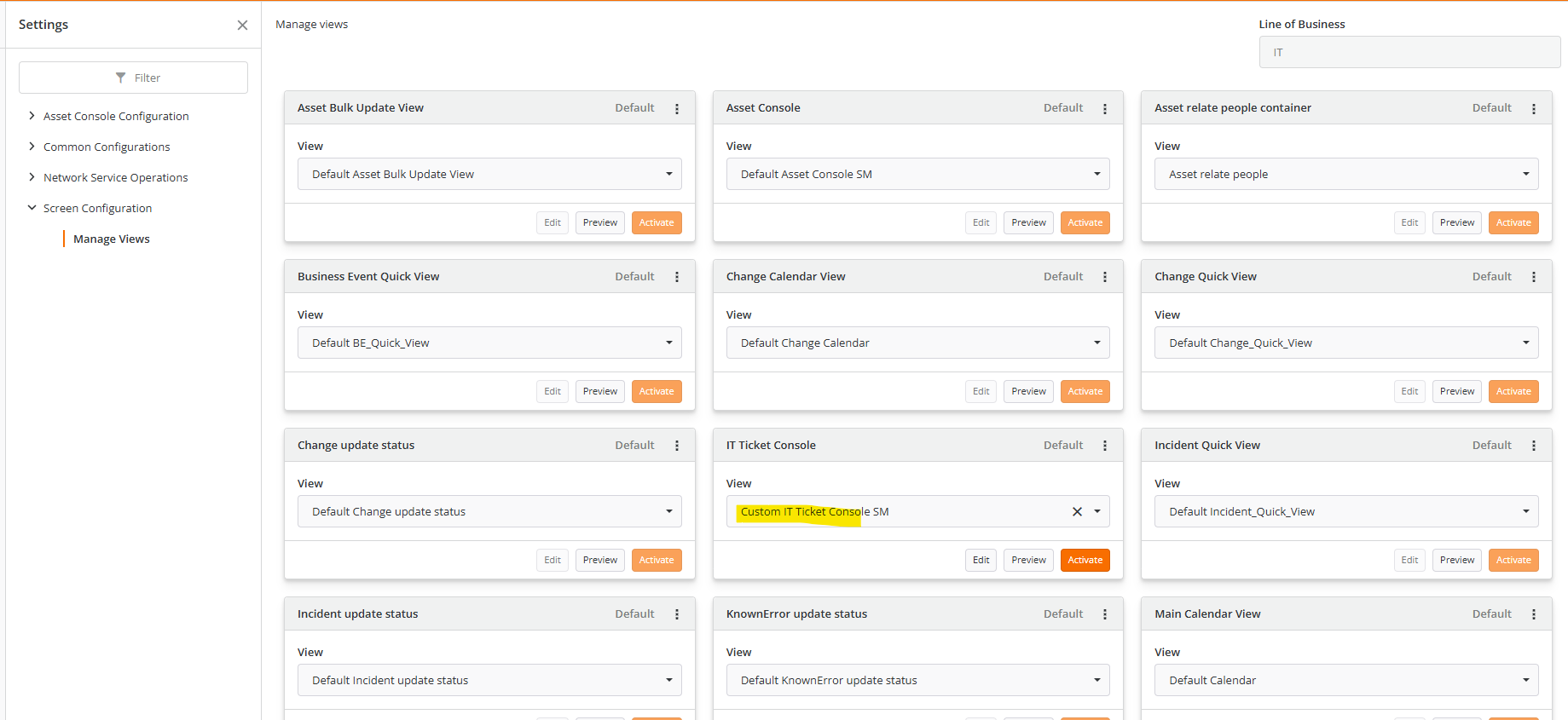This screenshot has width=1568, height=720.
Task: Collapse Screen Configuration tree node
Action: (32, 208)
